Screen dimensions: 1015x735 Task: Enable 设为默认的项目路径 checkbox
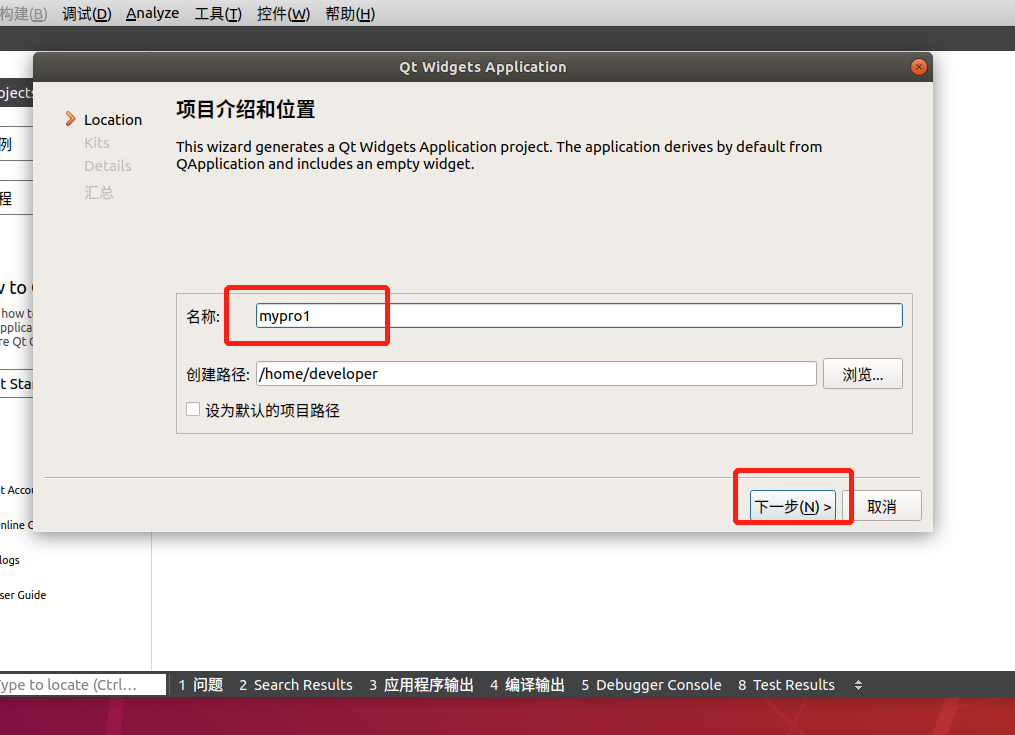point(193,410)
